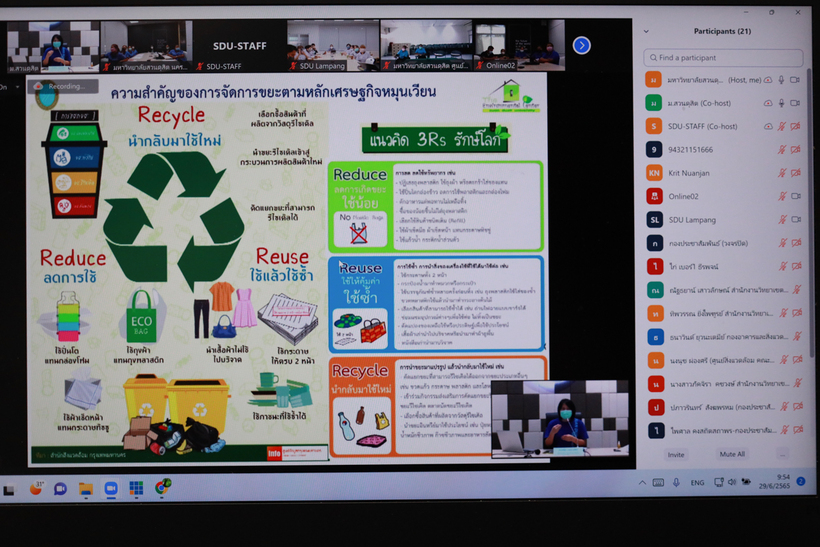Open the Chat app on the taskbar
The image size is (820, 547).
click(61, 489)
